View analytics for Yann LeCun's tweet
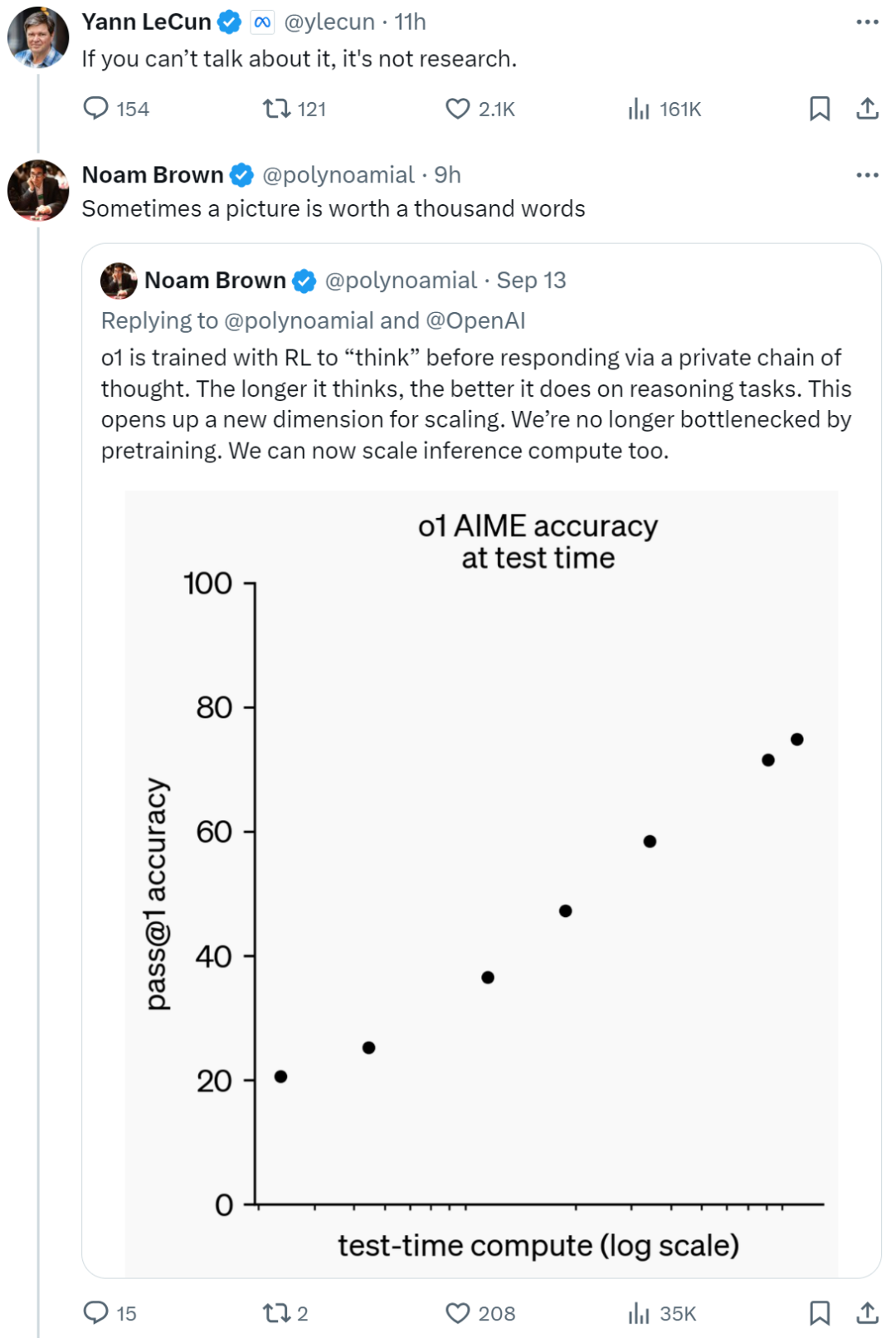This screenshot has height=1338, width=896. tap(639, 108)
